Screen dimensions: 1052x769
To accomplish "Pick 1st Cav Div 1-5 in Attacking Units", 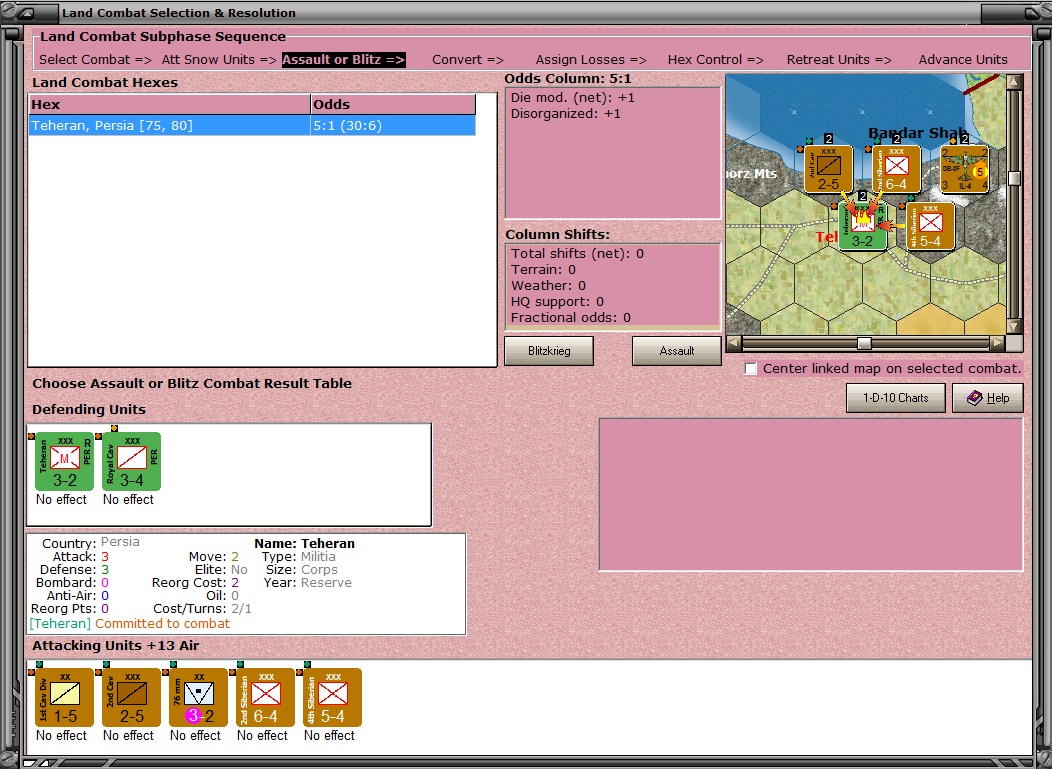I will click(x=64, y=697).
